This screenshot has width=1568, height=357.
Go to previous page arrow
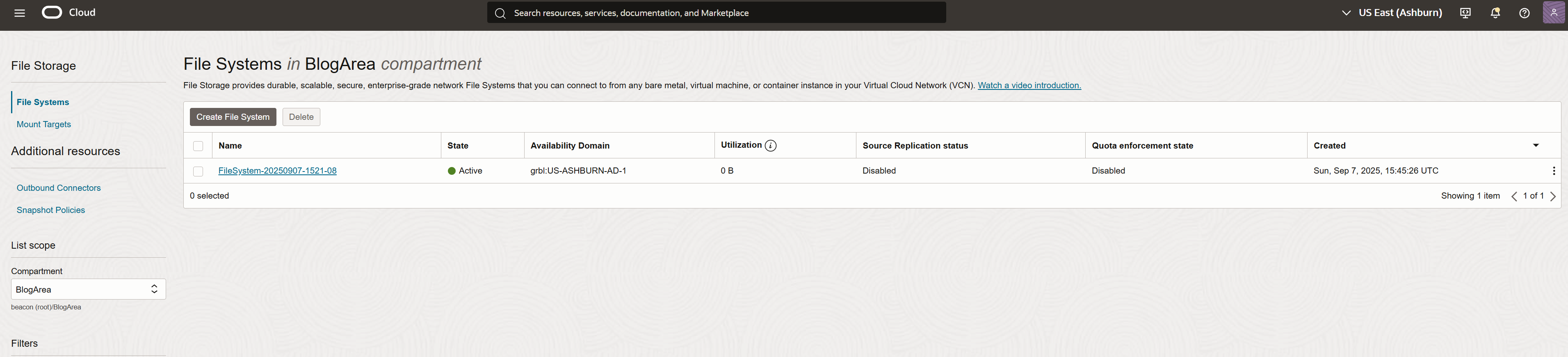[x=1514, y=196]
